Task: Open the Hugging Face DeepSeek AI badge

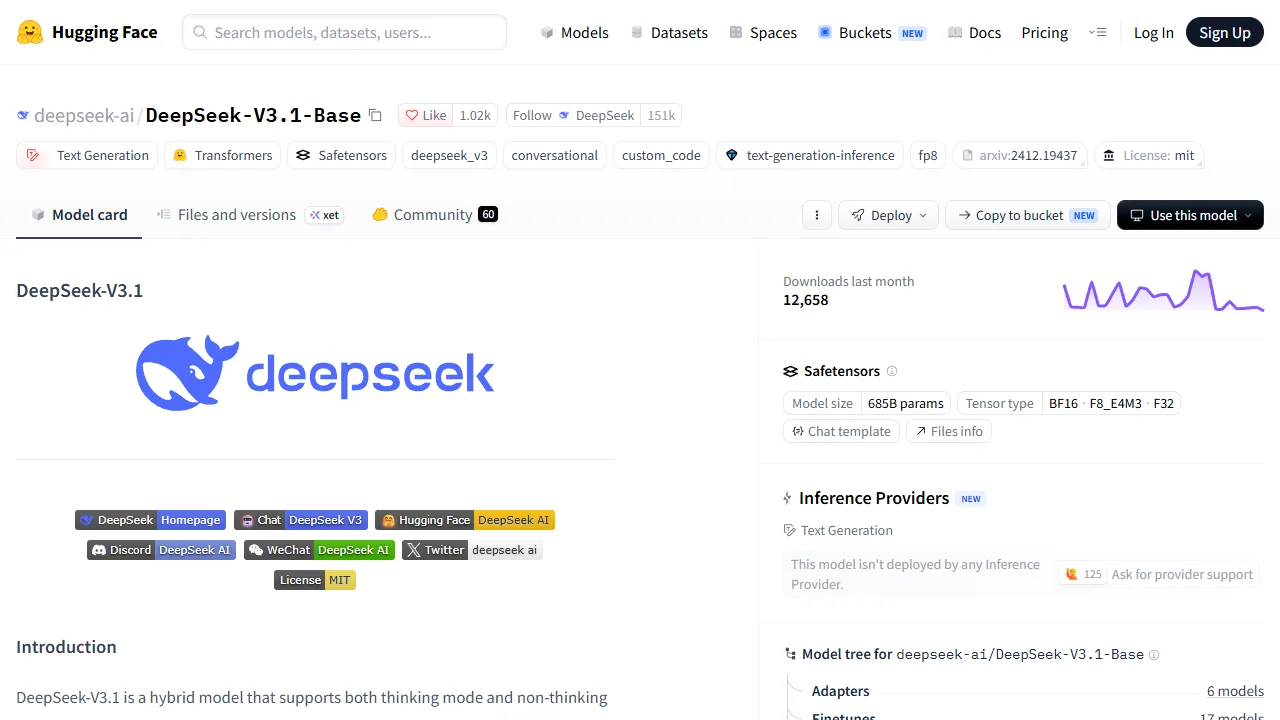Action: [465, 520]
